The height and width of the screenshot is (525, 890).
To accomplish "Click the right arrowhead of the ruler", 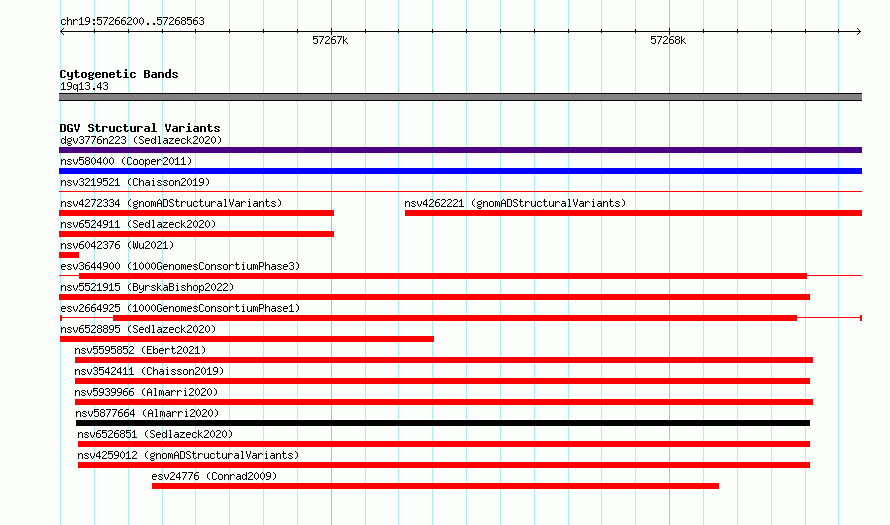I will pyautogui.click(x=859, y=32).
